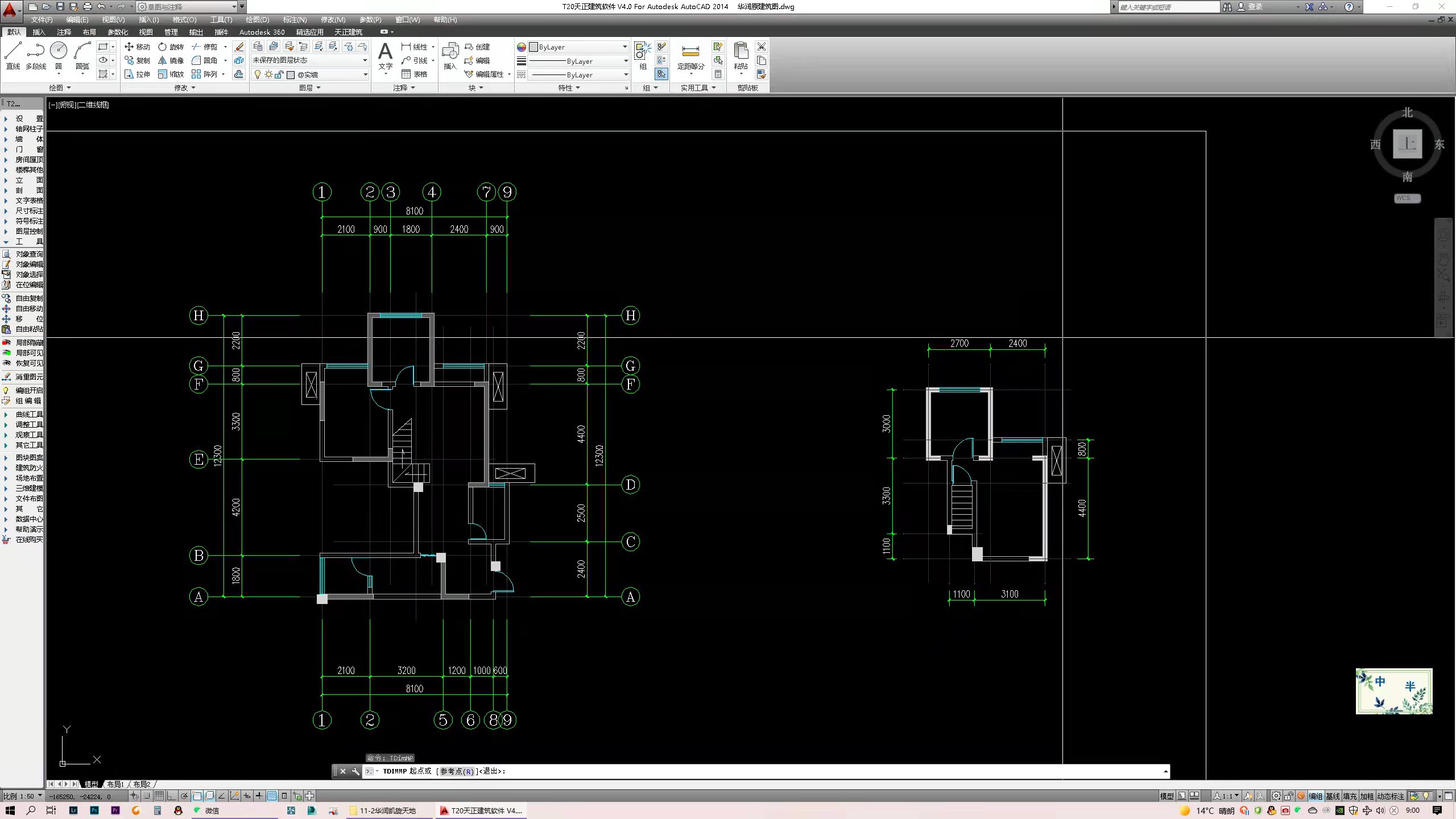
Task: Click the 修剪 (Trim) tool
Action: 205,47
